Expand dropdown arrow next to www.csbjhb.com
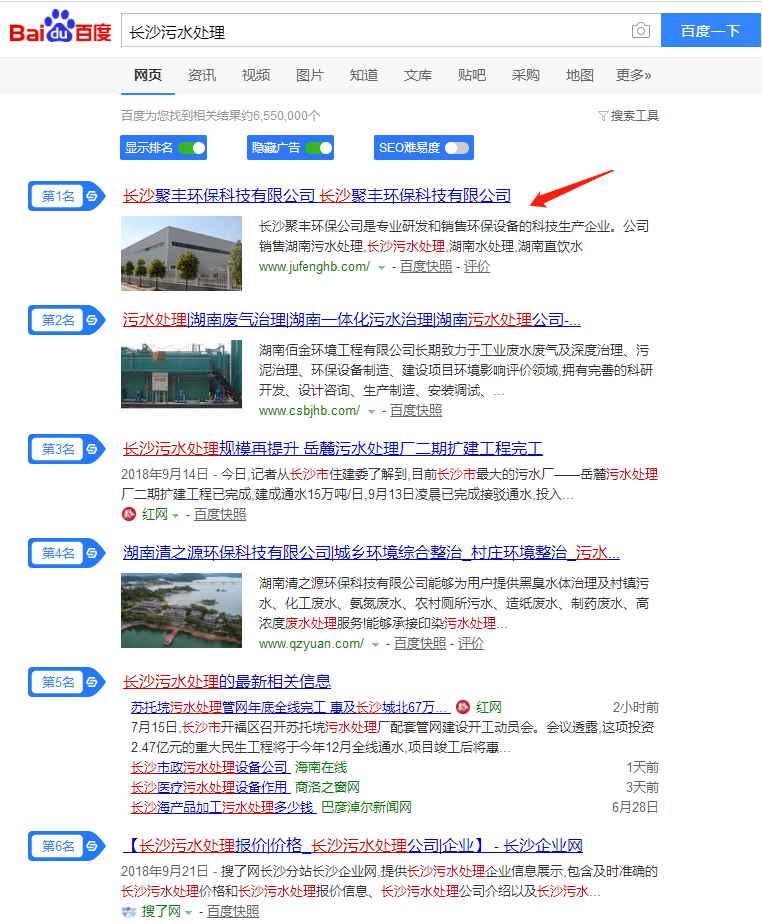Image resolution: width=762 pixels, height=924 pixels. tap(371, 411)
